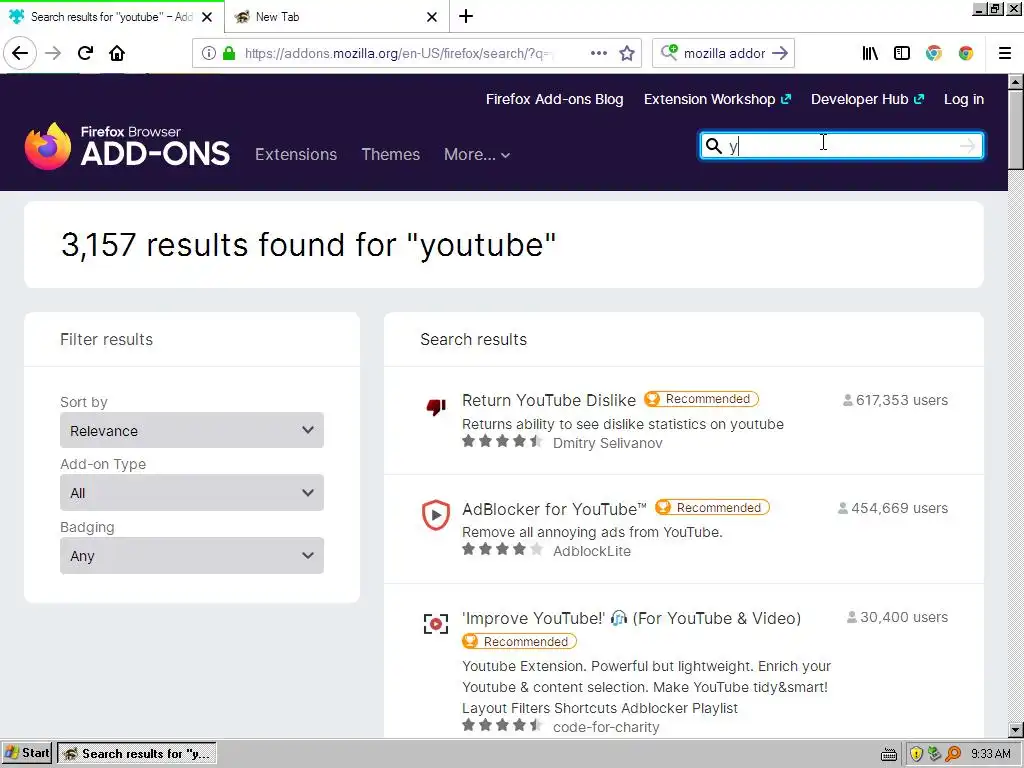Open the Return YouTube Dislike result
This screenshot has width=1024, height=768.
549,400
